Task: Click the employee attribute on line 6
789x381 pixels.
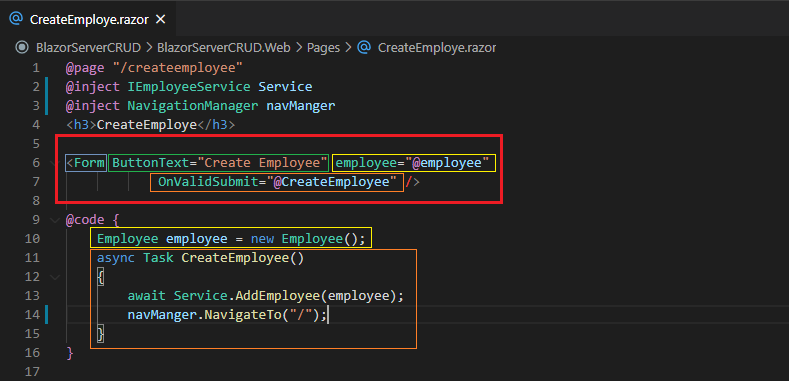Action: pos(366,163)
